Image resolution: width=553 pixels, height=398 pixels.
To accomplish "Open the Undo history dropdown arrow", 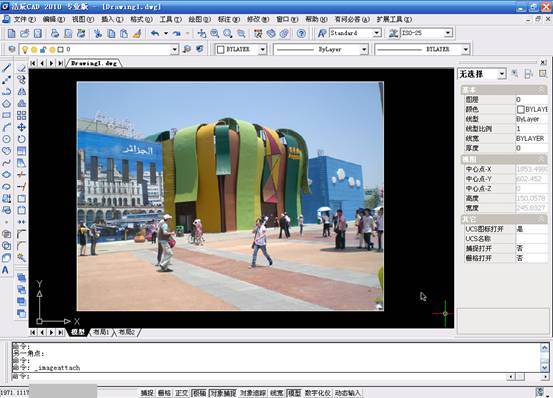I will [x=166, y=33].
